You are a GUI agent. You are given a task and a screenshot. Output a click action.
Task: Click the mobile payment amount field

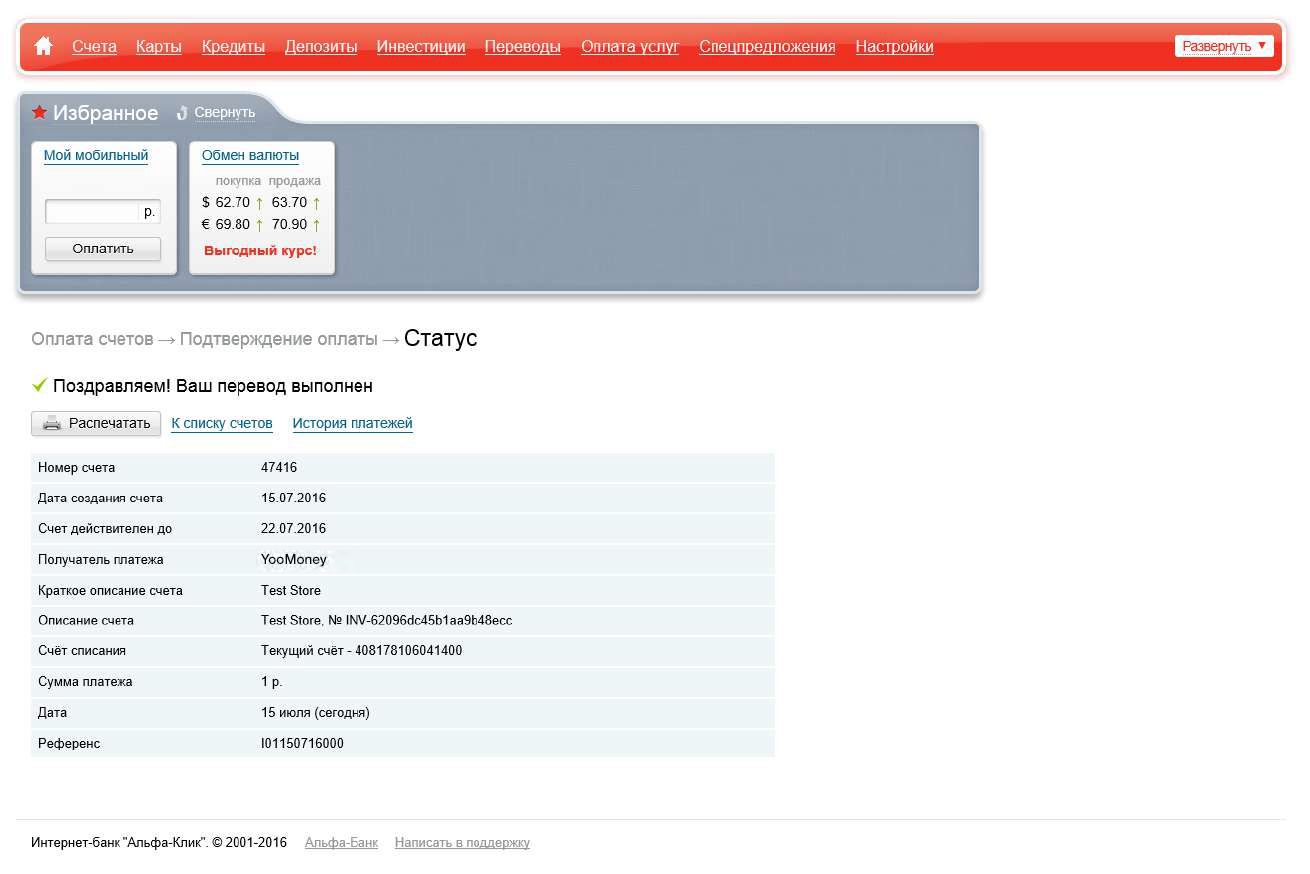point(92,211)
